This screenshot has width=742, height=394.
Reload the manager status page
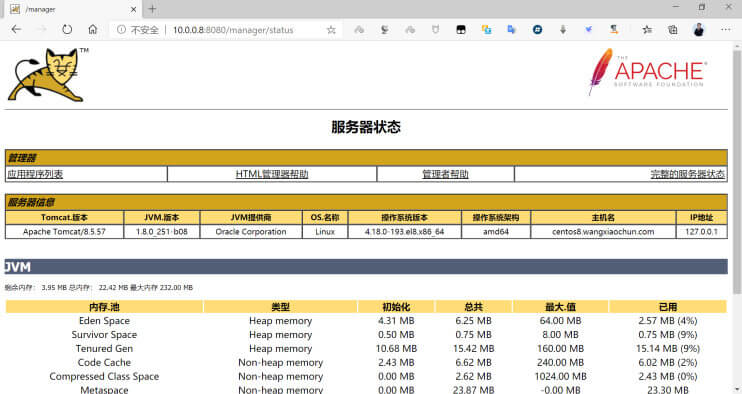(67, 29)
